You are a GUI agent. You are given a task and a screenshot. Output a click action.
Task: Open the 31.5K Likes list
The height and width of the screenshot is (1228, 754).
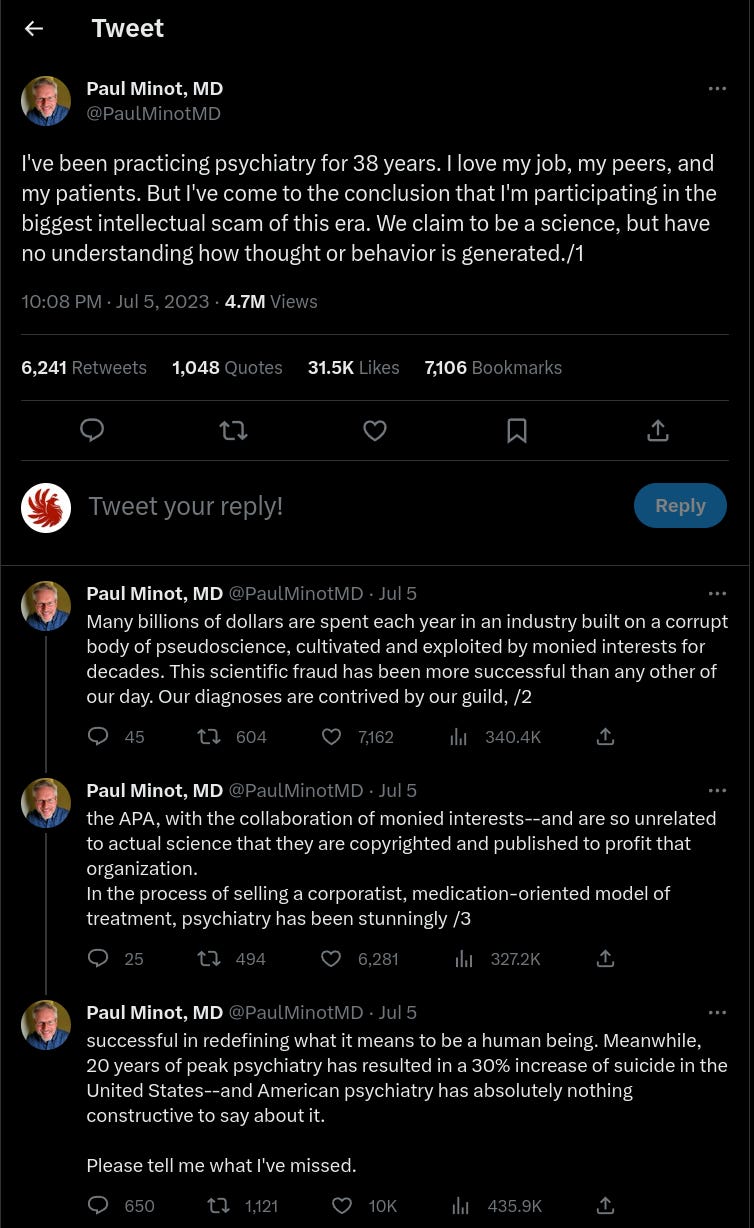(353, 368)
